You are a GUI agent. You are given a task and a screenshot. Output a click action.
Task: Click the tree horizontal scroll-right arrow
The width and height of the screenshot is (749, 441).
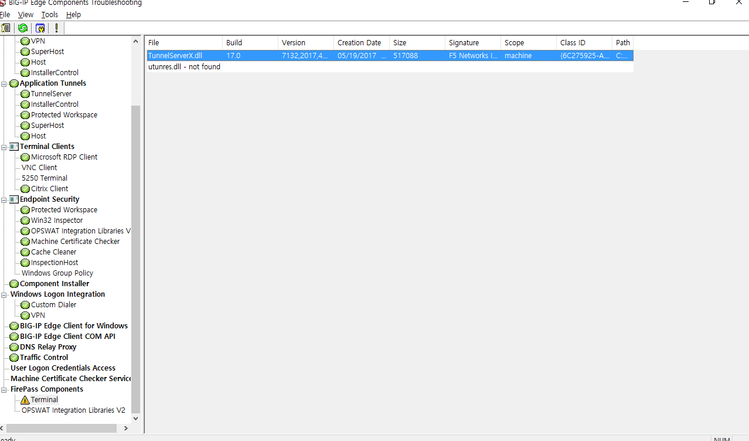(x=126, y=428)
